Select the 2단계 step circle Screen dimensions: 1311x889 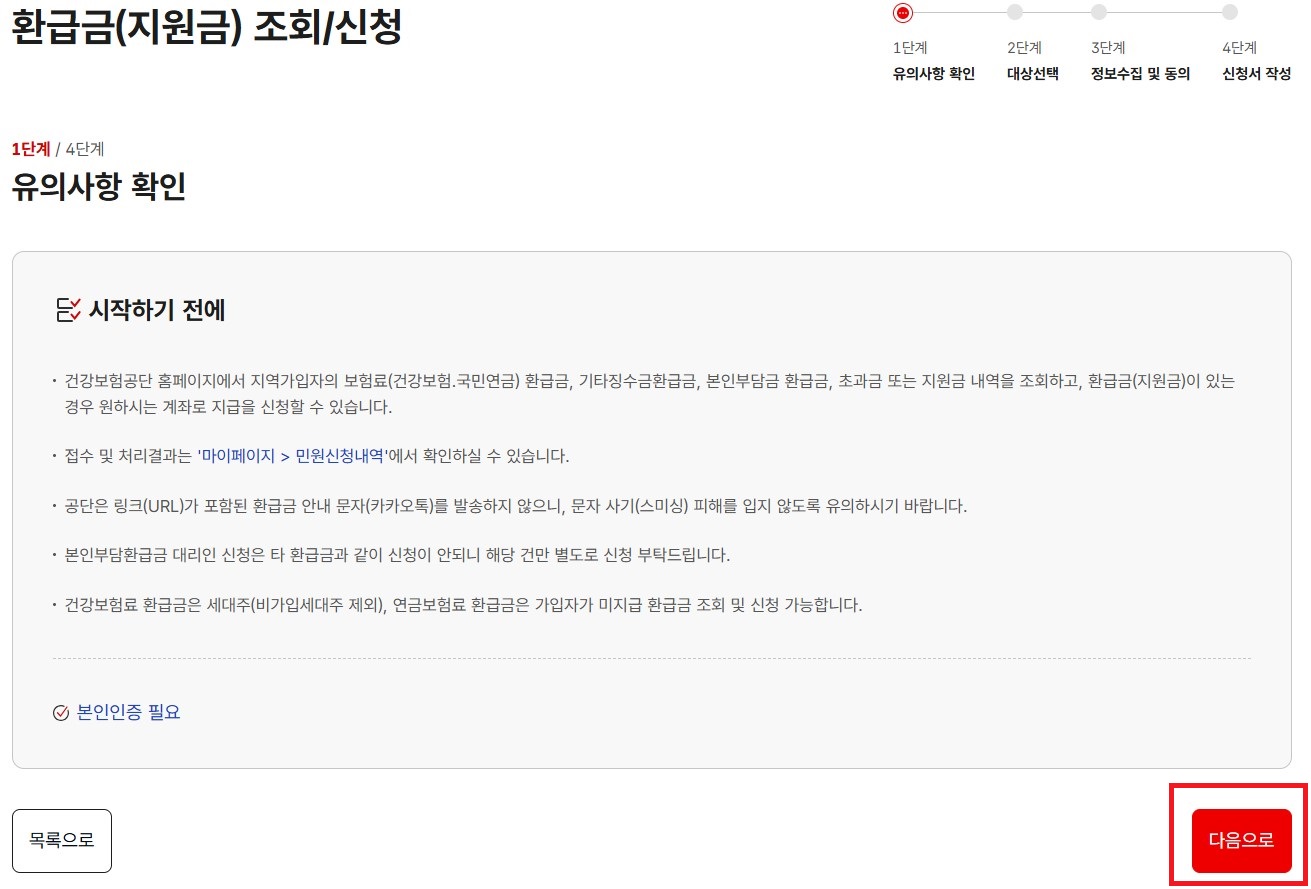pos(1015,12)
